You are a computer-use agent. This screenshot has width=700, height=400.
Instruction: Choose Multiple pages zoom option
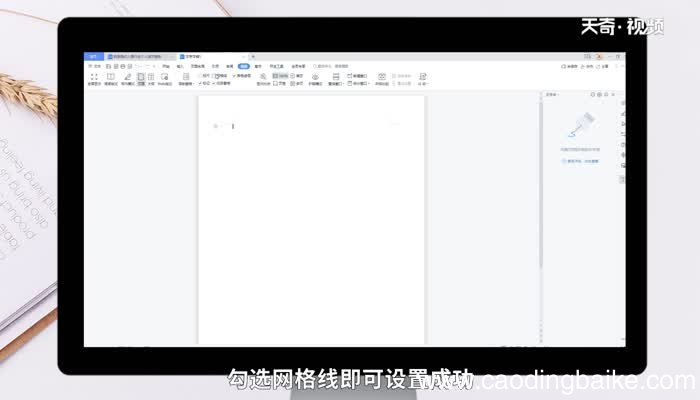point(296,83)
